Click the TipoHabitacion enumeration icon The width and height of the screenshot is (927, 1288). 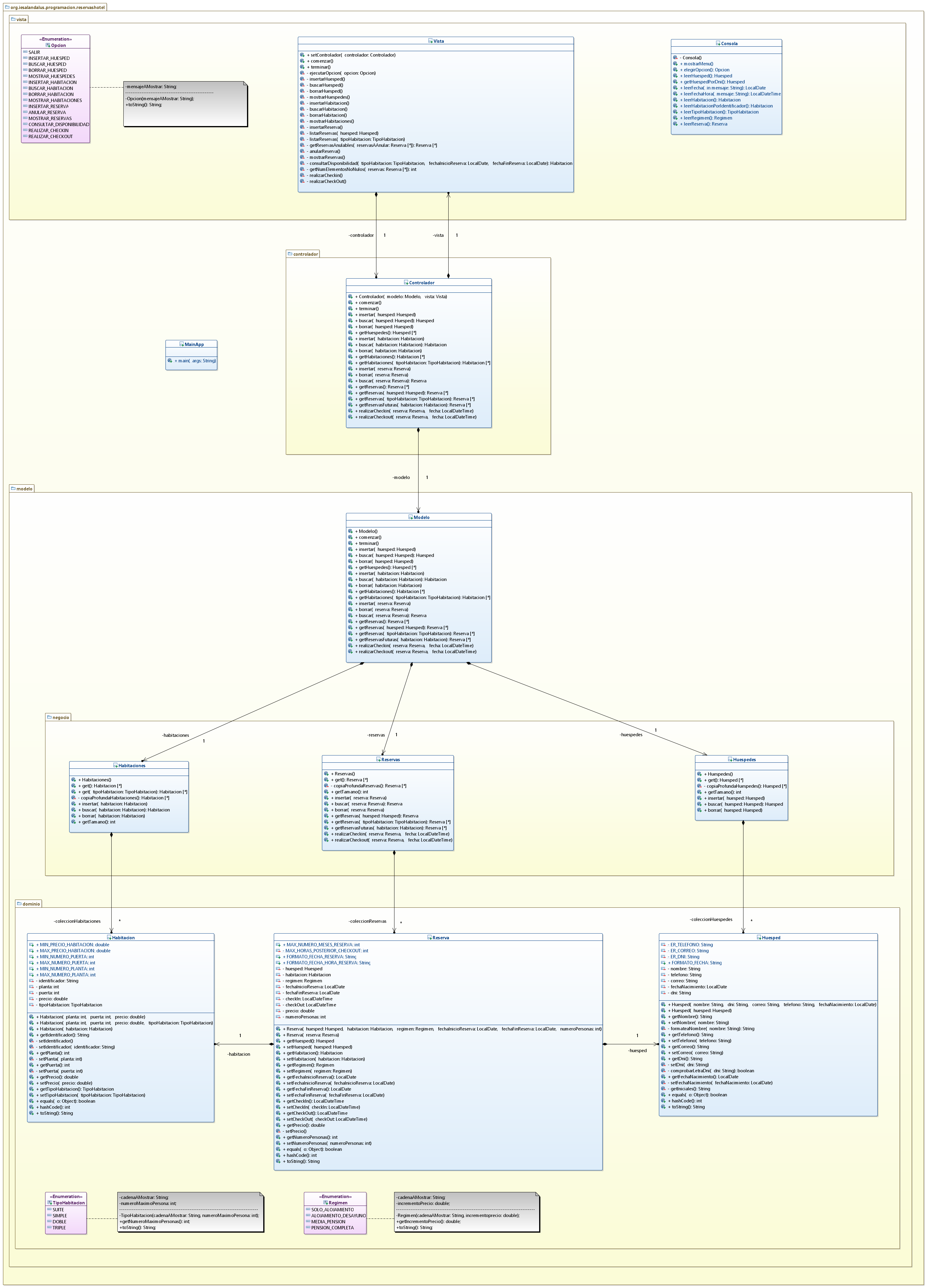49,1202
